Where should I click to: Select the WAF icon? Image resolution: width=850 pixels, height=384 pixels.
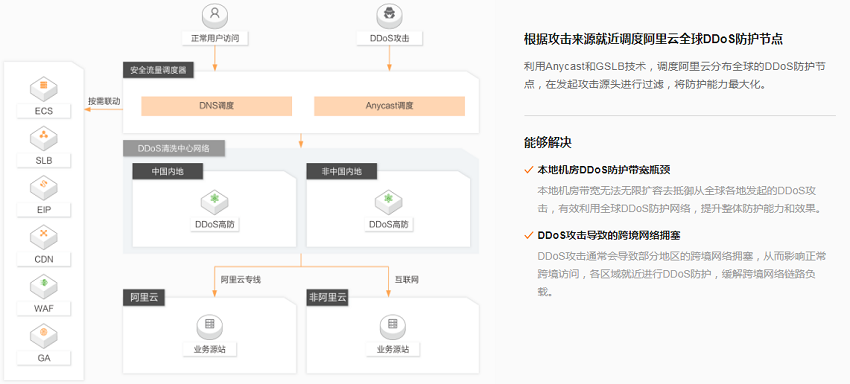(44, 286)
